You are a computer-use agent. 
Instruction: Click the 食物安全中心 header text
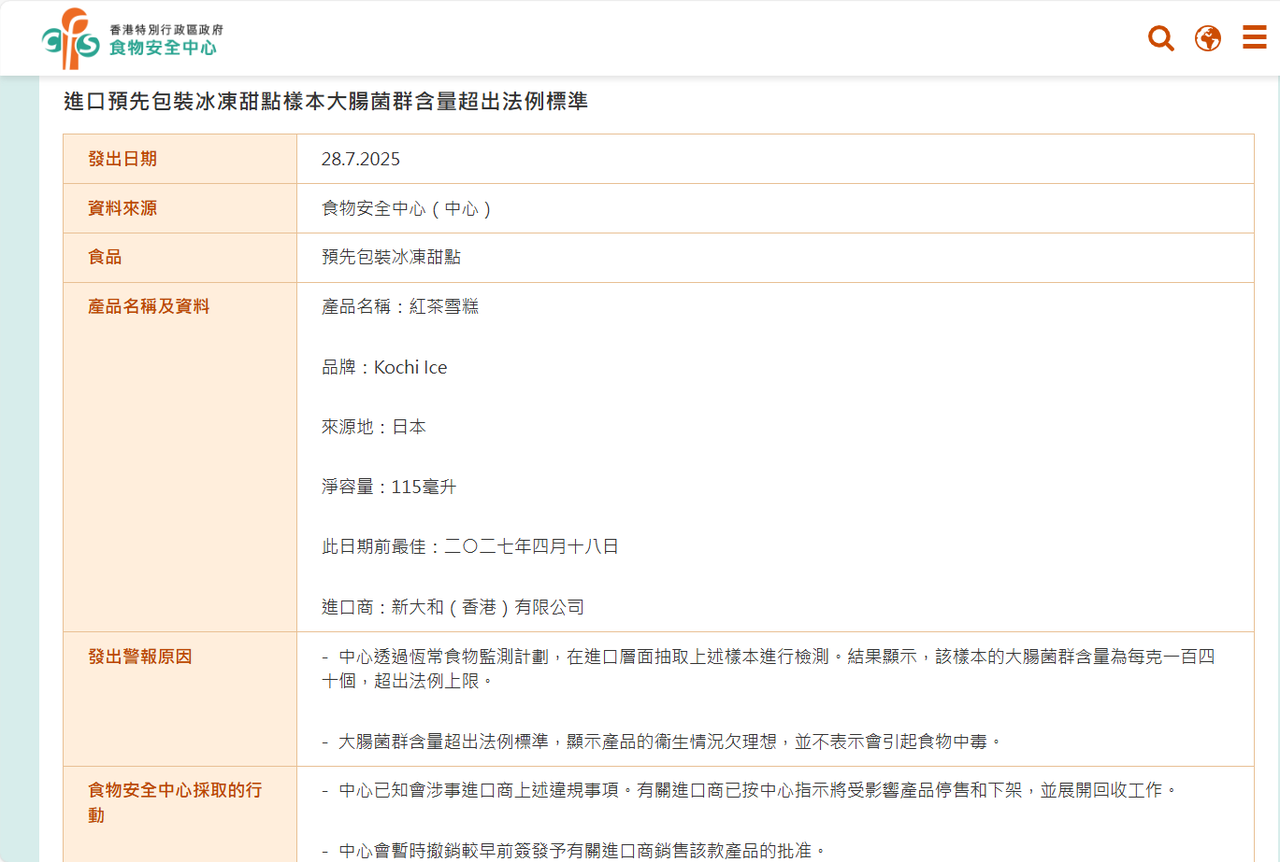tap(163, 47)
